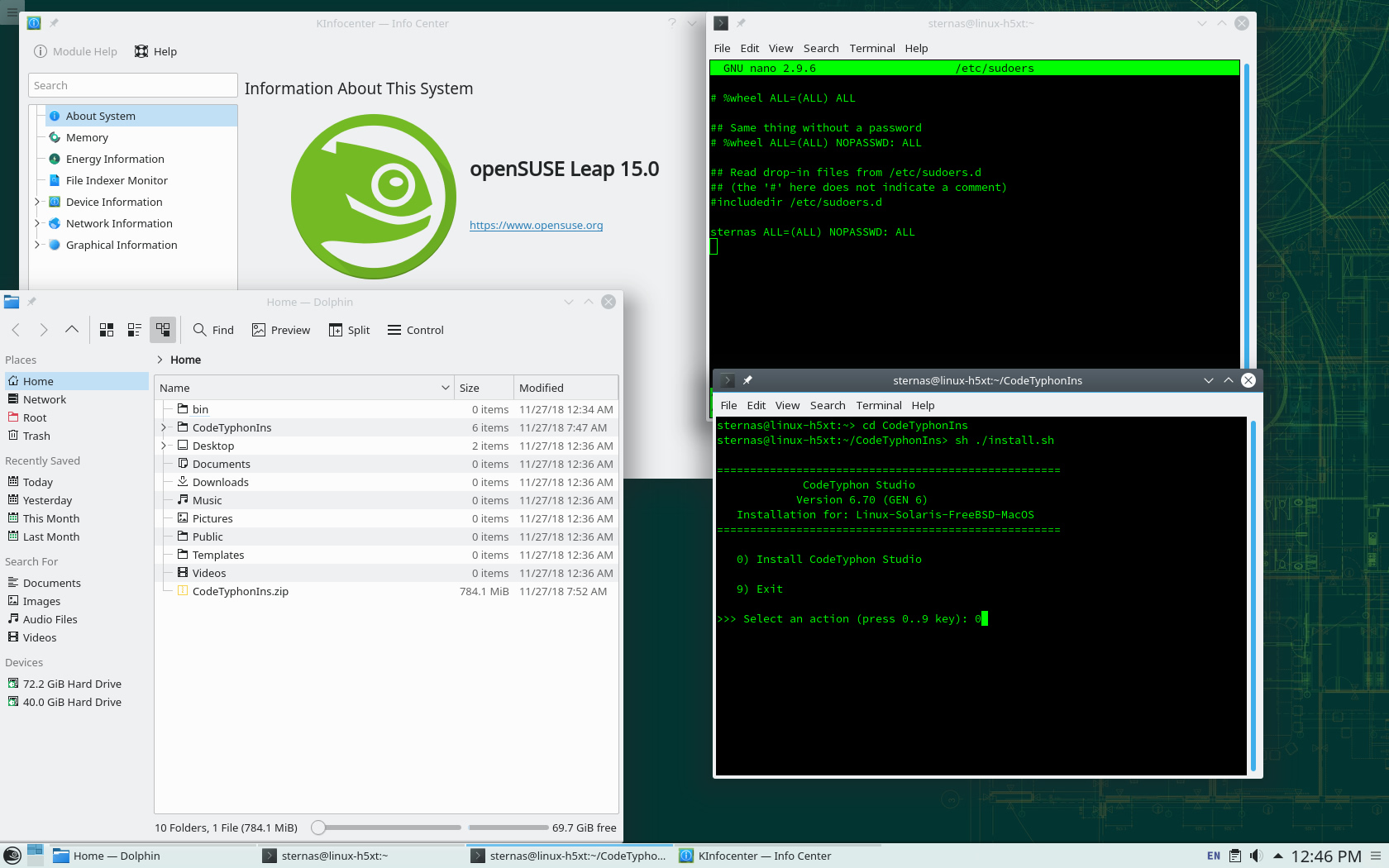1389x868 pixels.
Task: Open View menu in sudoers terminal
Action: pos(780,48)
